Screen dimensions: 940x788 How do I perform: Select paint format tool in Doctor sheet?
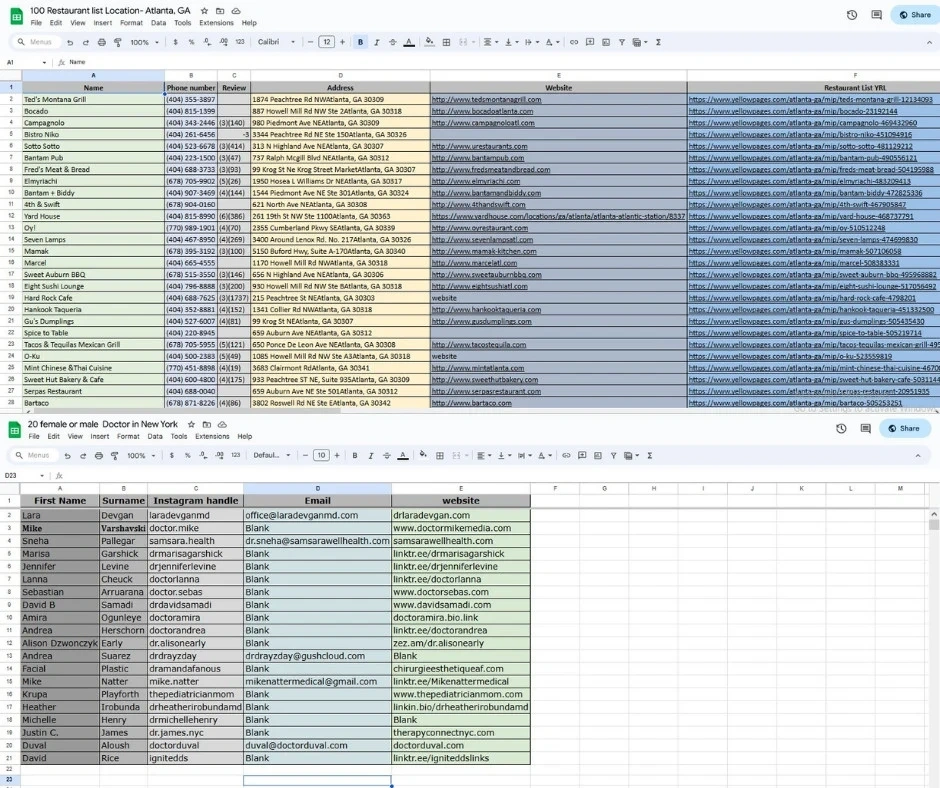click(115, 456)
